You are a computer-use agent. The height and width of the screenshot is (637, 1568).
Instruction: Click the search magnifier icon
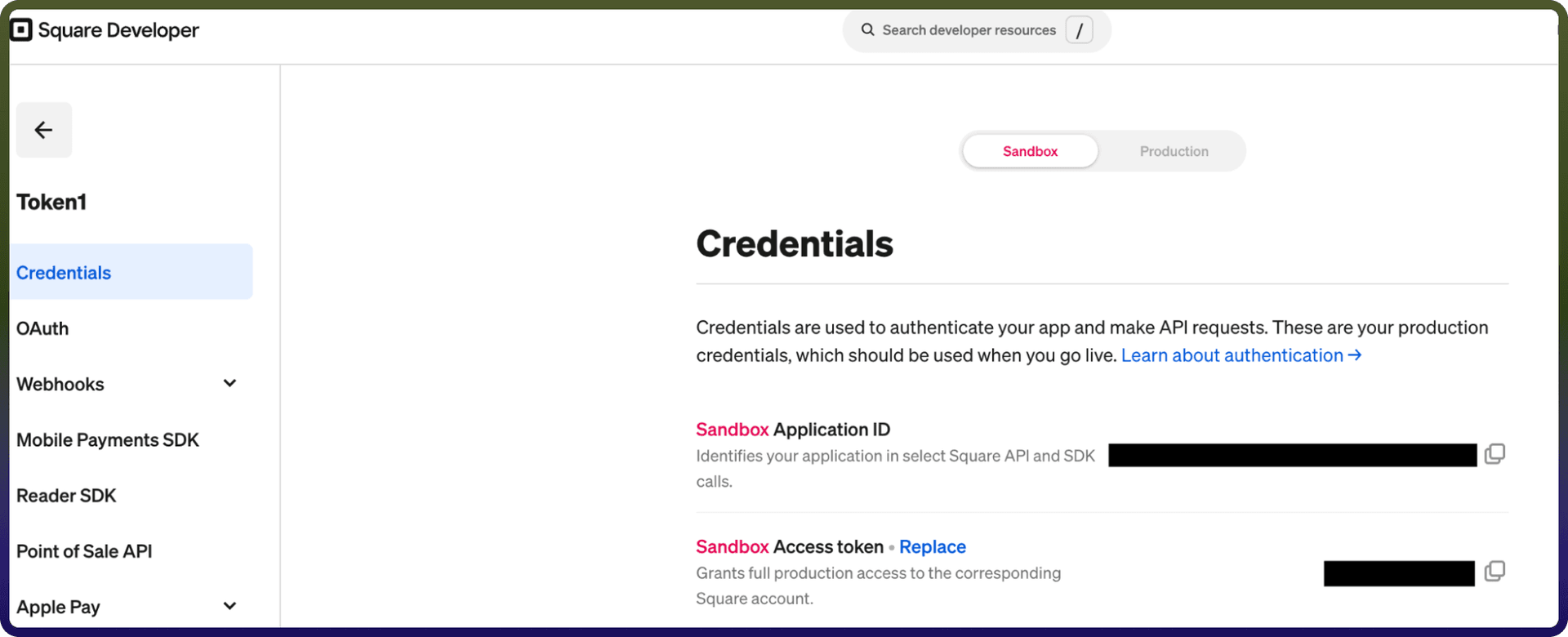pos(867,30)
